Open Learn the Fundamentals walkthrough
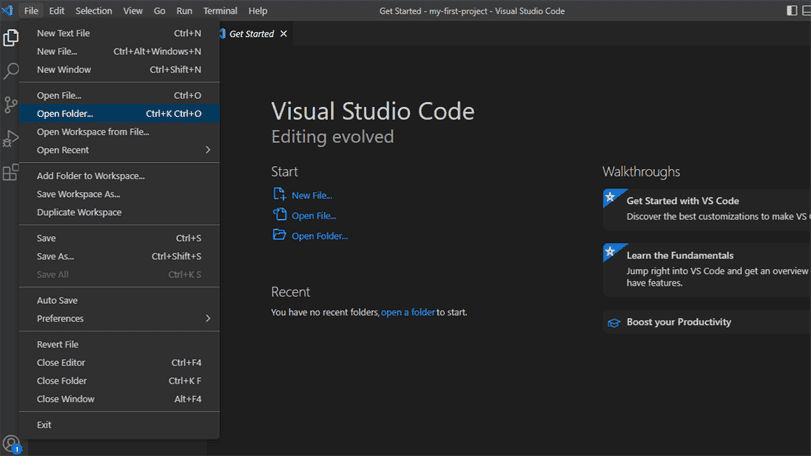This screenshot has height=456, width=811. point(707,269)
